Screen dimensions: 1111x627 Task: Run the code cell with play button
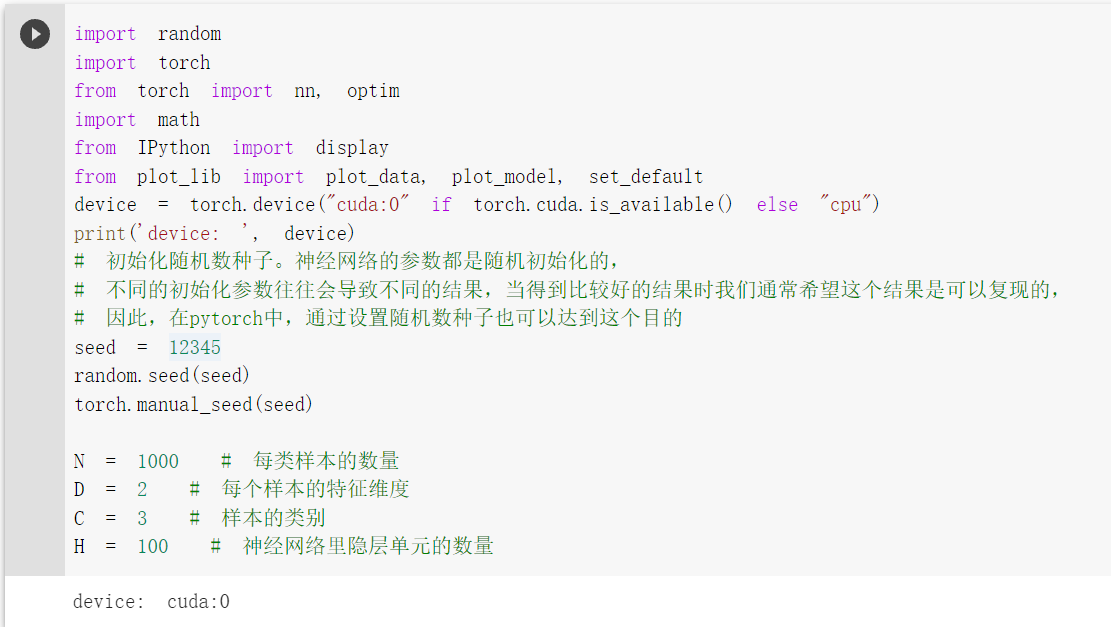[35, 34]
